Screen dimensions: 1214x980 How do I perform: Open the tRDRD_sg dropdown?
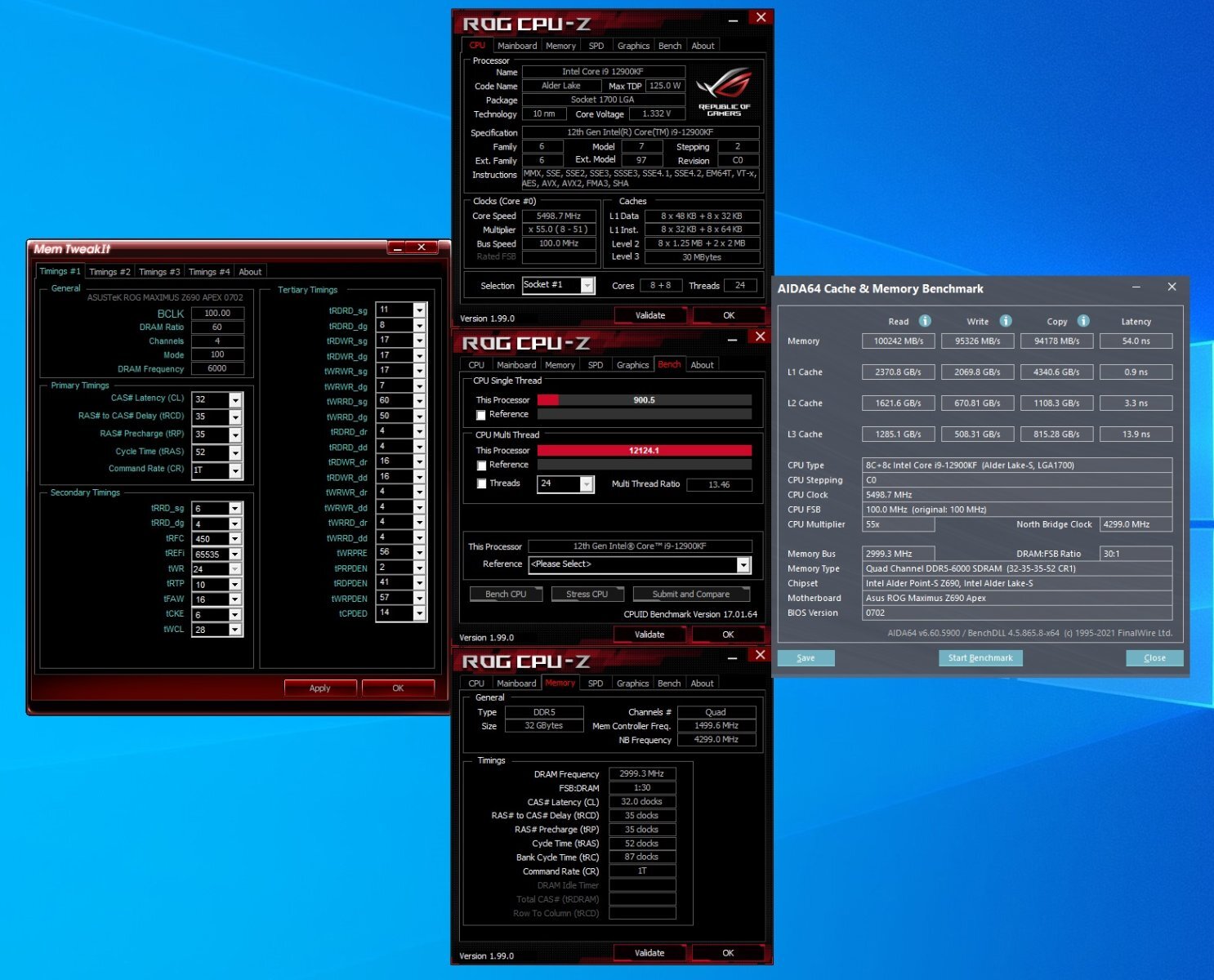pyautogui.click(x=419, y=310)
